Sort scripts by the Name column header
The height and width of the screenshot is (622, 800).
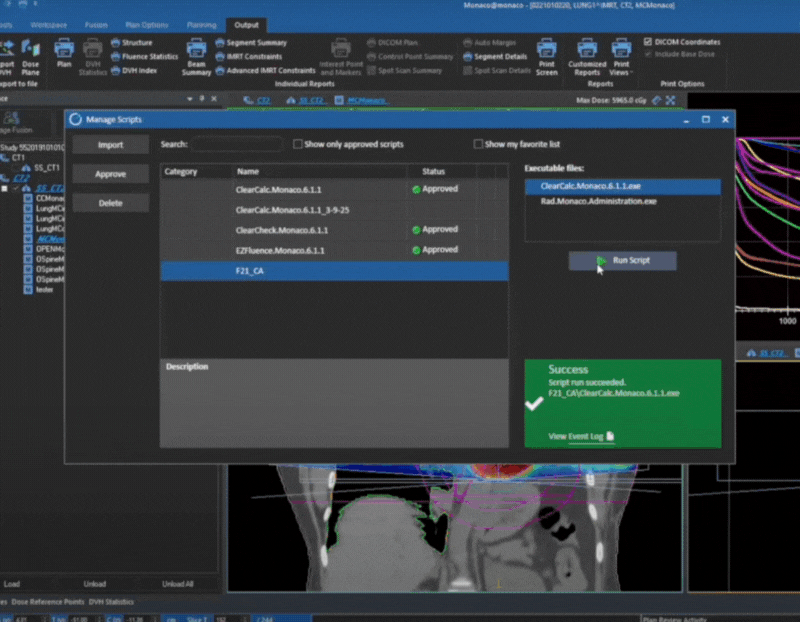[x=319, y=171]
